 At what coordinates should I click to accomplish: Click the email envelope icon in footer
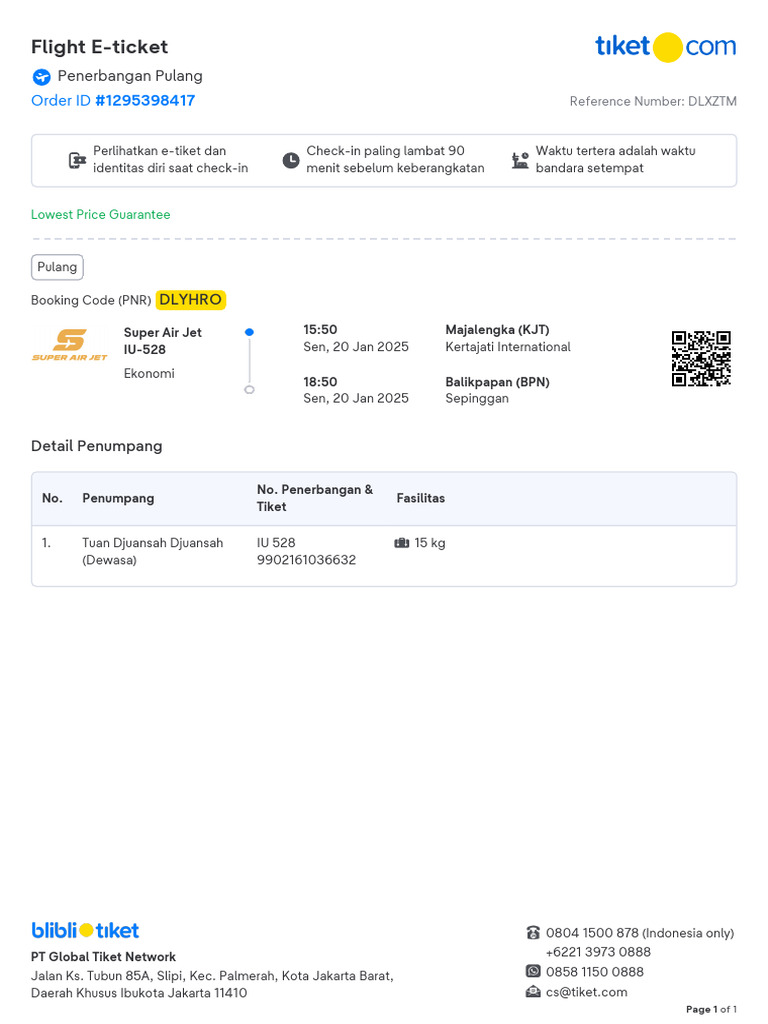533,992
